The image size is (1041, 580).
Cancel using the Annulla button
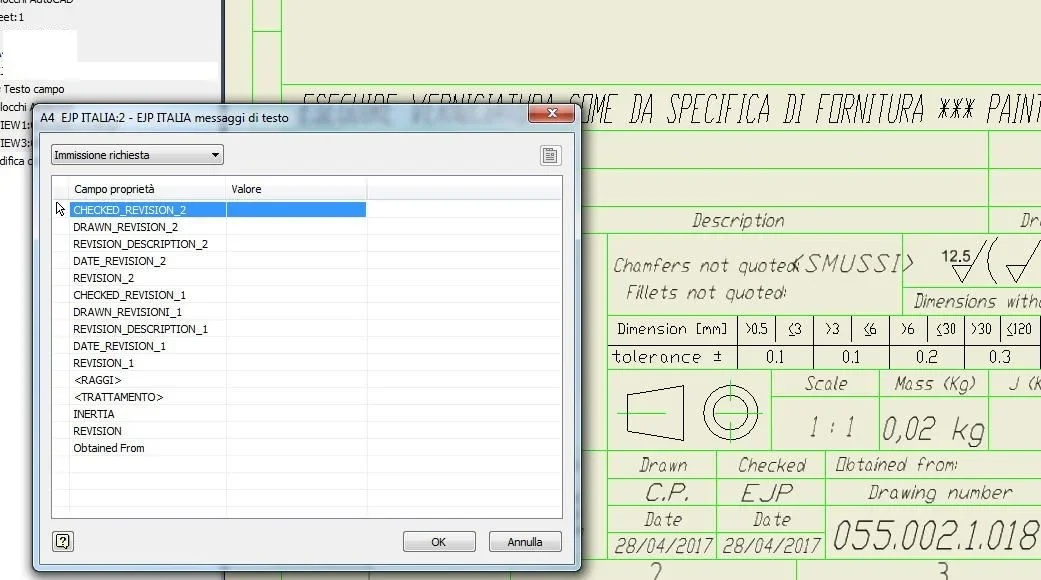point(525,542)
